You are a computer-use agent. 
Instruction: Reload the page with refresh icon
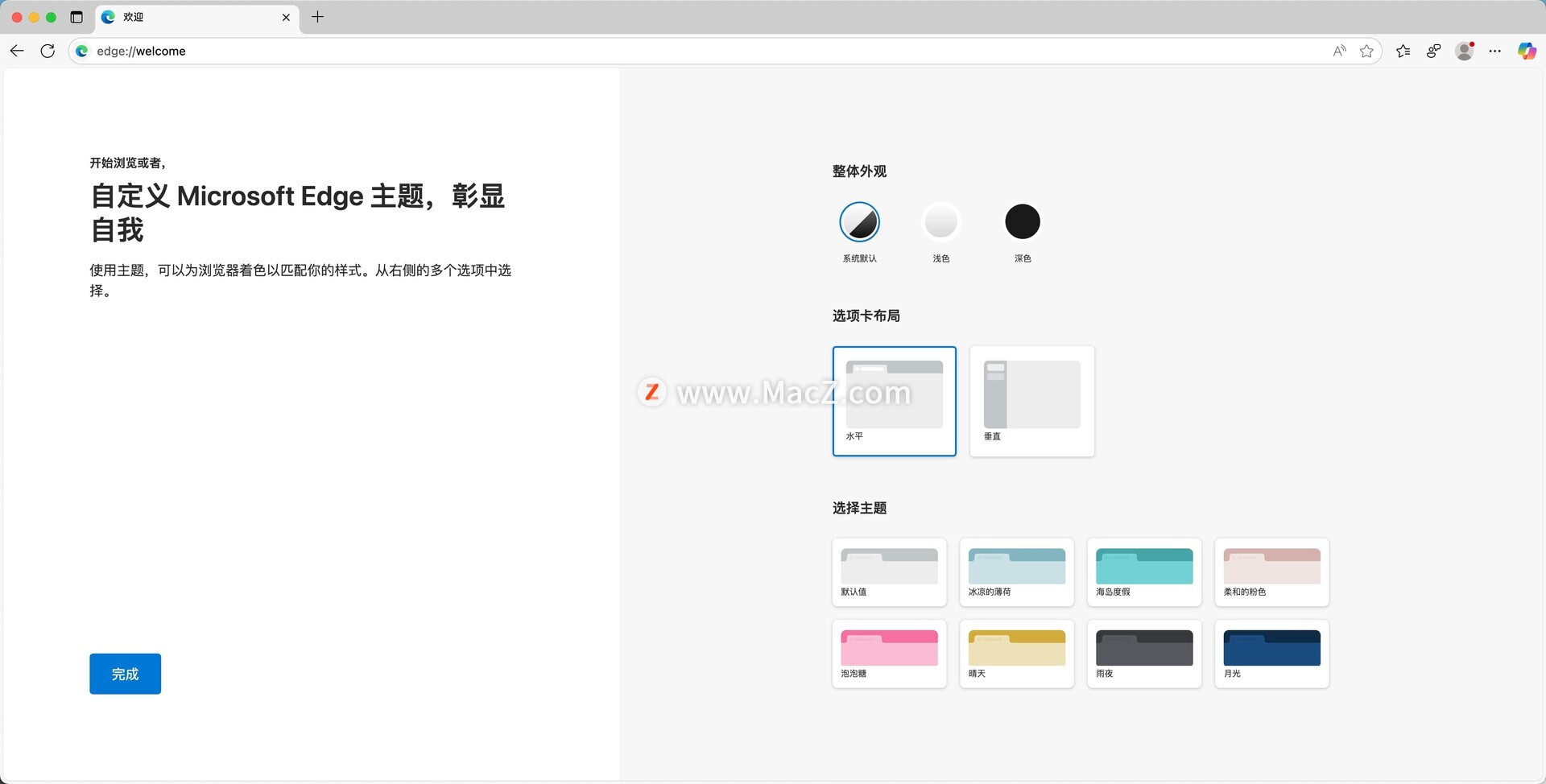pyautogui.click(x=48, y=51)
